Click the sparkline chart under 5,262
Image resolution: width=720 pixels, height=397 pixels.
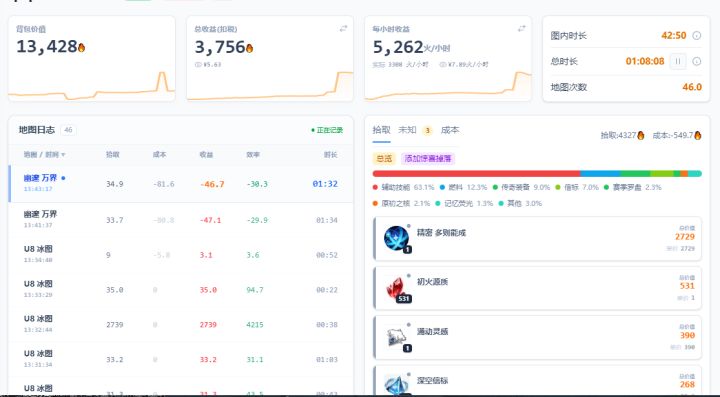click(x=448, y=86)
